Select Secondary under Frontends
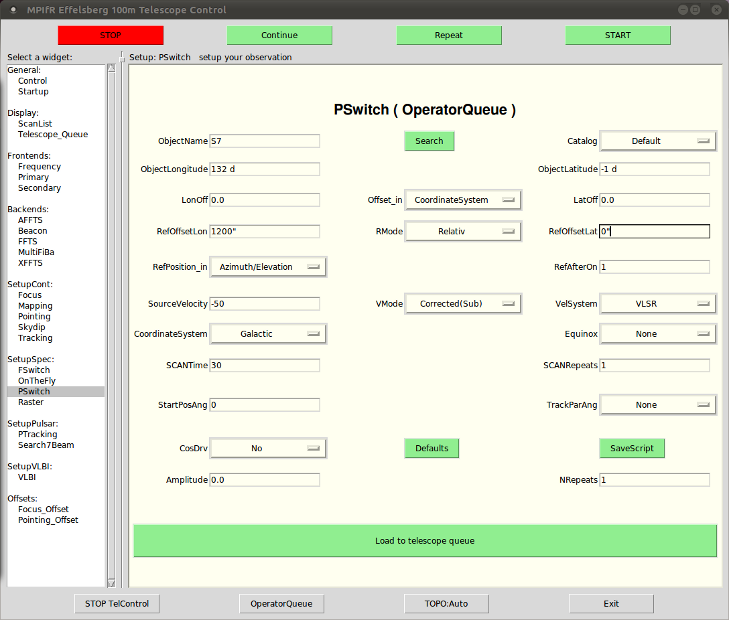Viewport: 729px width, 620px height. 40,188
